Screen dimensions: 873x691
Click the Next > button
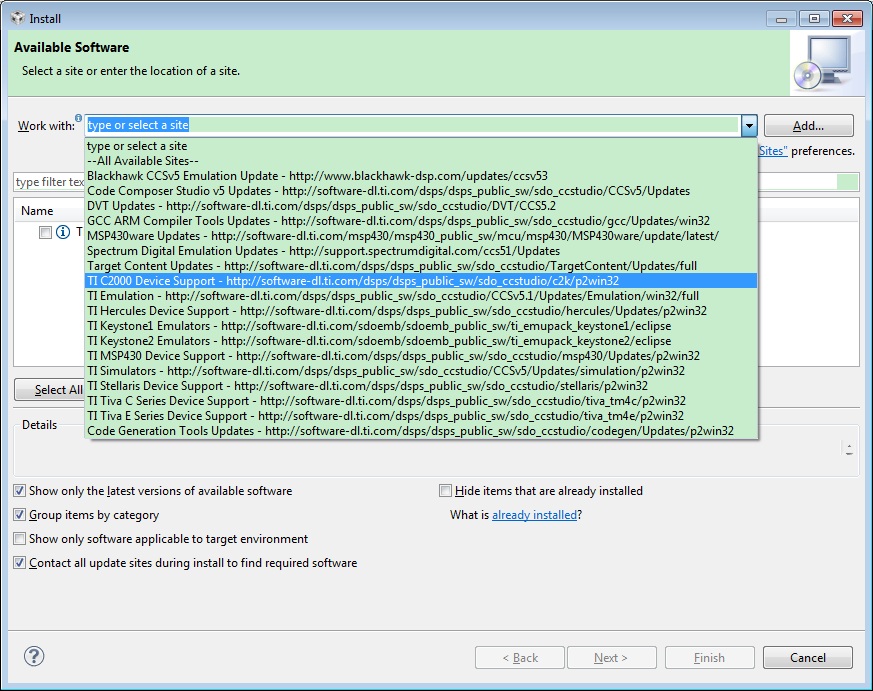pyautogui.click(x=611, y=658)
